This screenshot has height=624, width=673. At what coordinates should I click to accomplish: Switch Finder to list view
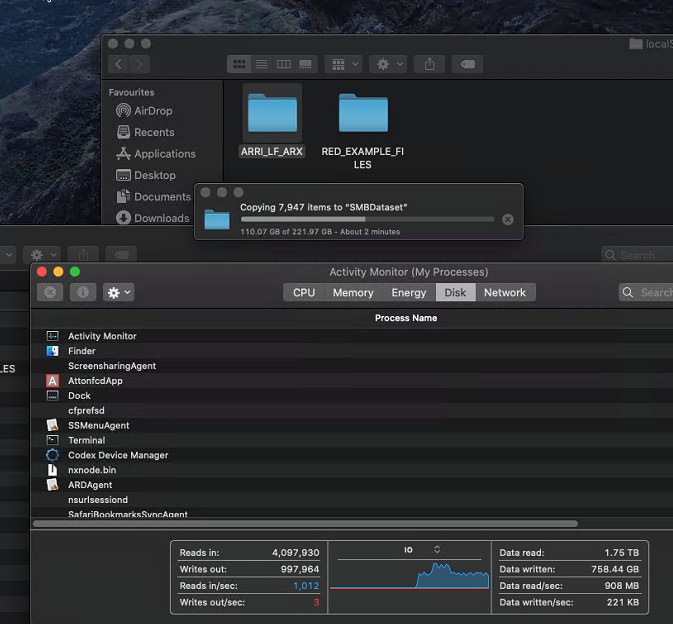pyautogui.click(x=261, y=64)
